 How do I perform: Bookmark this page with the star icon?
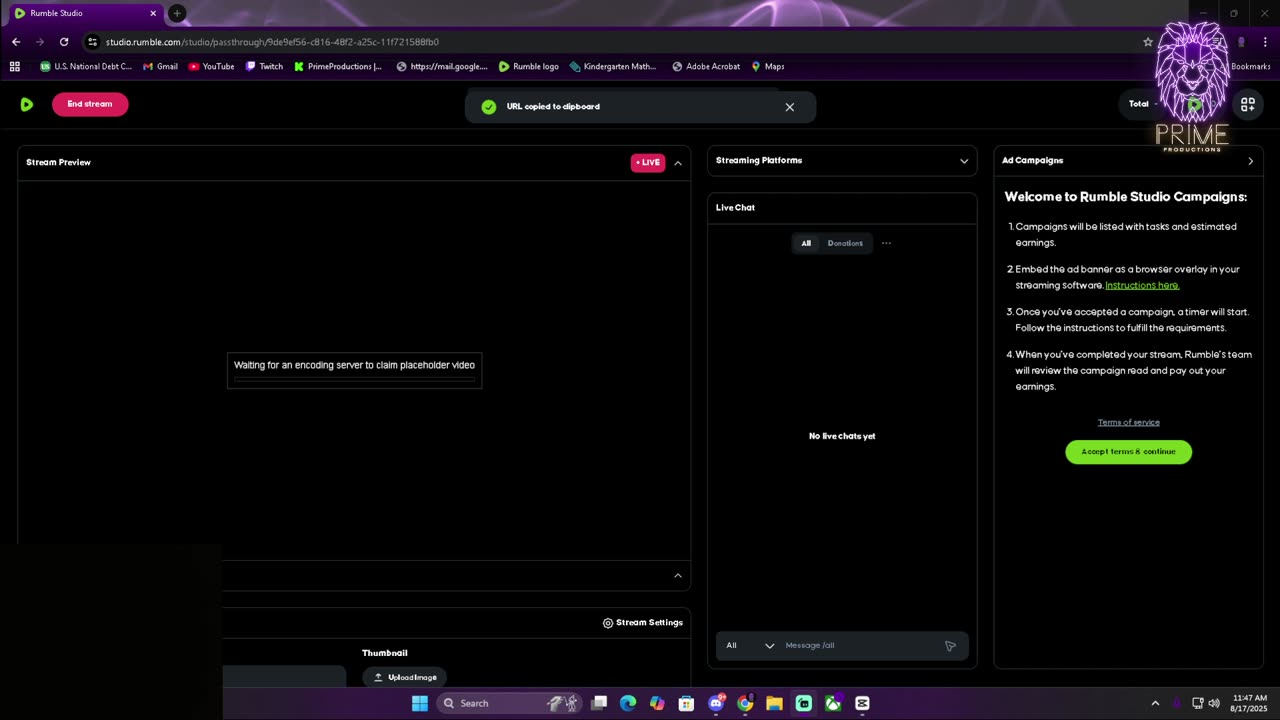click(1148, 42)
